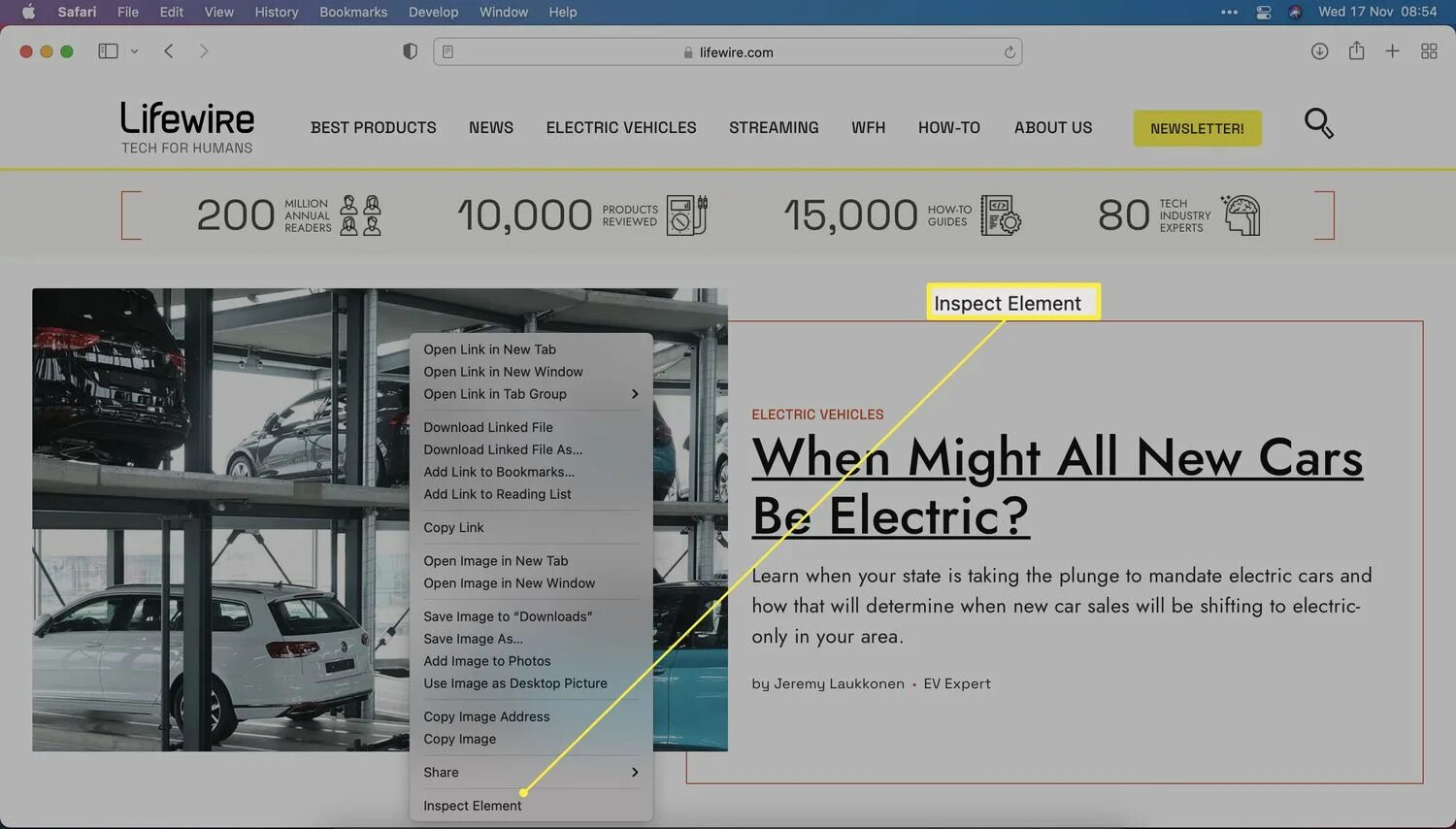This screenshot has height=829, width=1456.
Task: Open the Window menu
Action: [504, 12]
